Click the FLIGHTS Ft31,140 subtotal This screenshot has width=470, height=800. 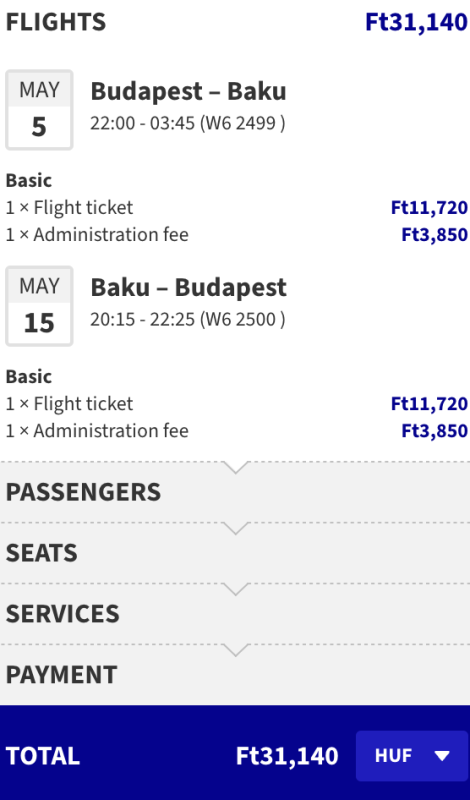416,22
